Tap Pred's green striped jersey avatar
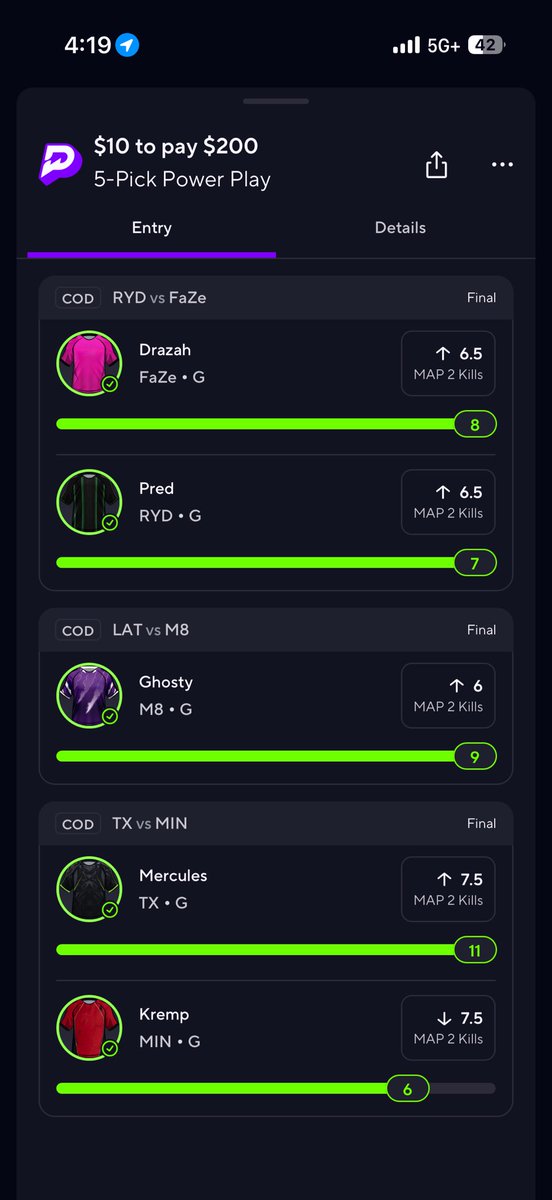 click(89, 502)
